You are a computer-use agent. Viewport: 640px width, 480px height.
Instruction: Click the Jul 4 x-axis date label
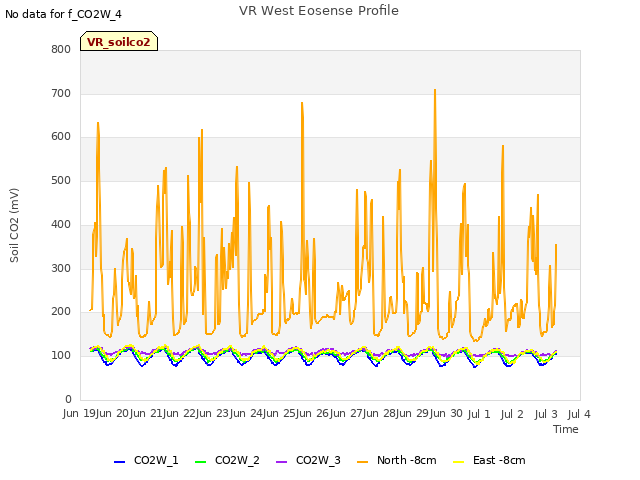pyautogui.click(x=579, y=414)
